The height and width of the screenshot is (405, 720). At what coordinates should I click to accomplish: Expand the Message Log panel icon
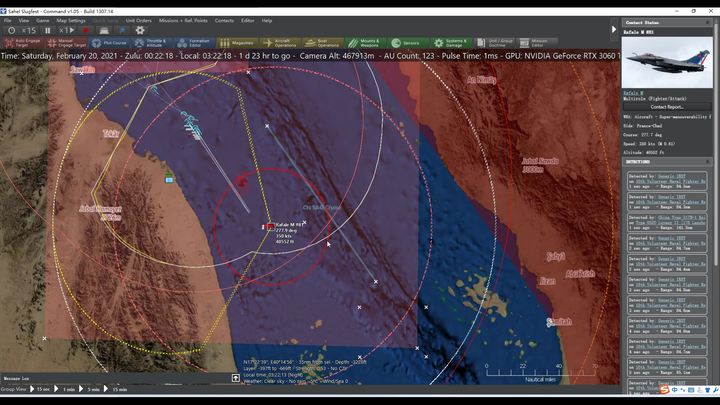coord(236,378)
